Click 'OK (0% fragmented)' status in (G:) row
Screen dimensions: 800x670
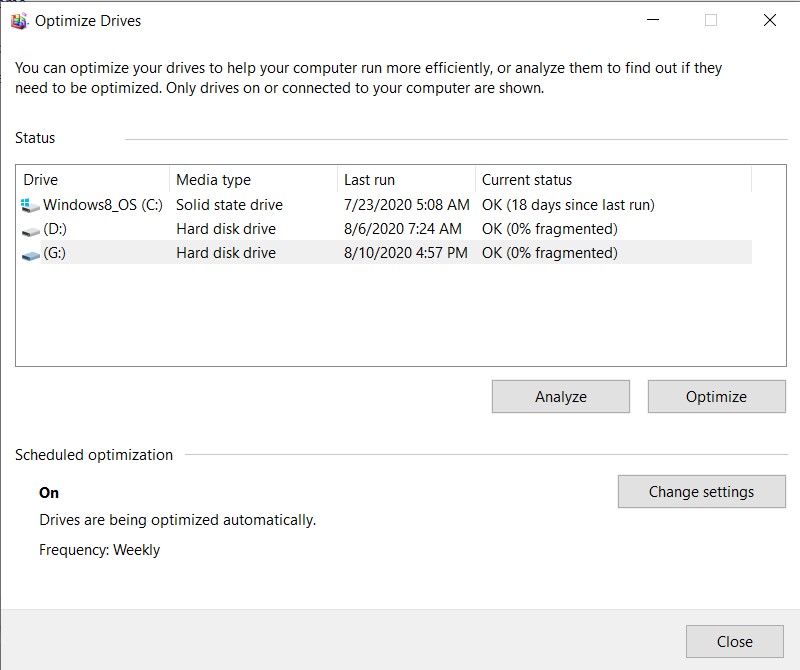click(550, 253)
